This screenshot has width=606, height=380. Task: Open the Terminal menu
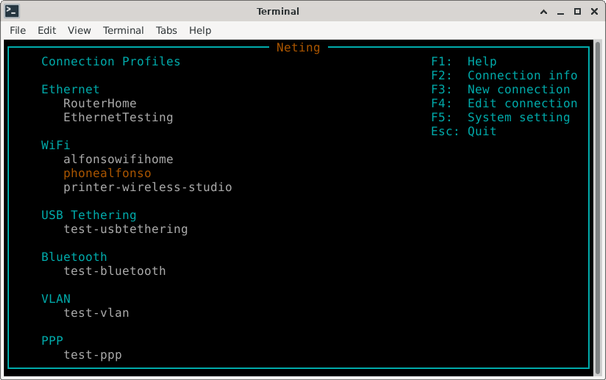click(123, 31)
